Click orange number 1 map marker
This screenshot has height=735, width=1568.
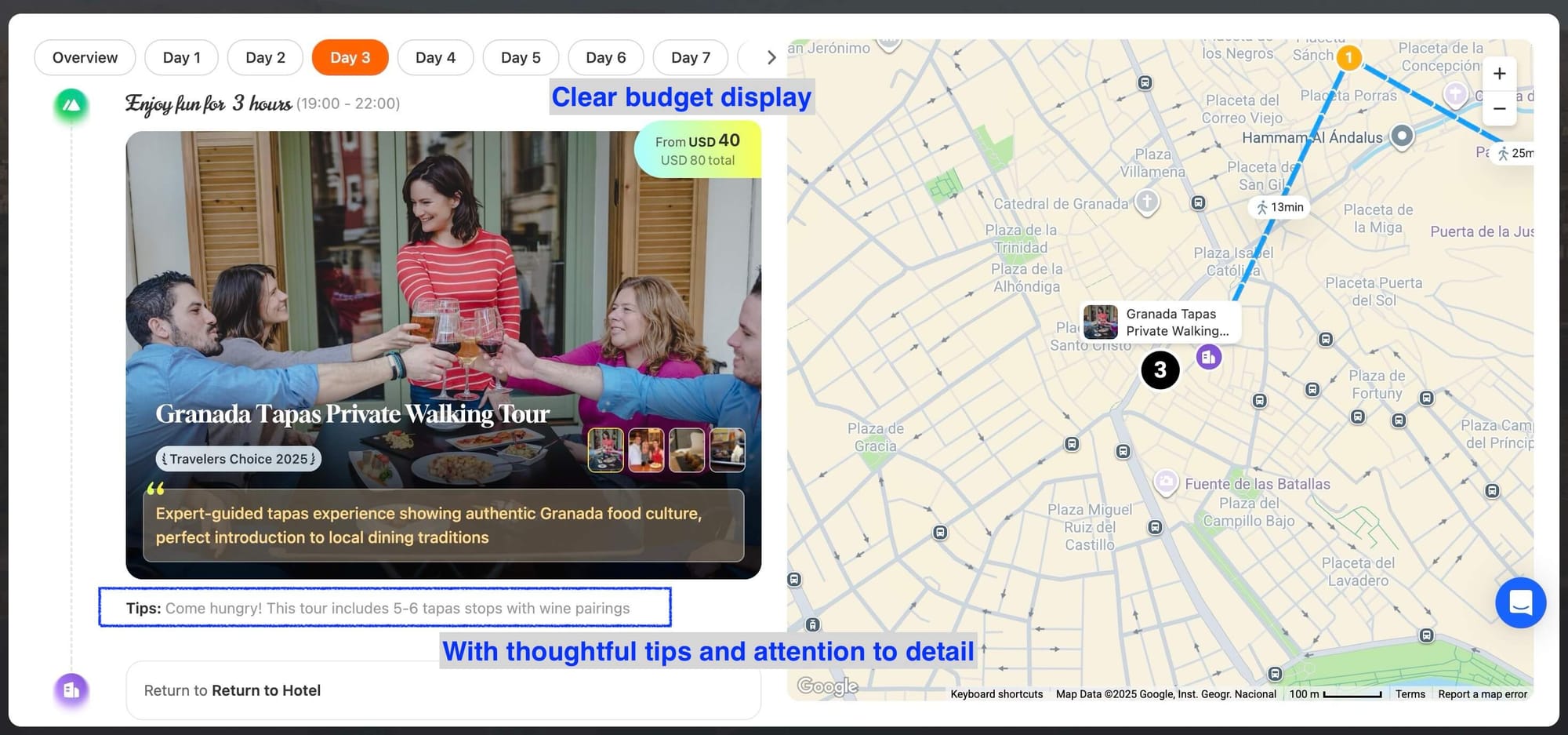point(1348,57)
